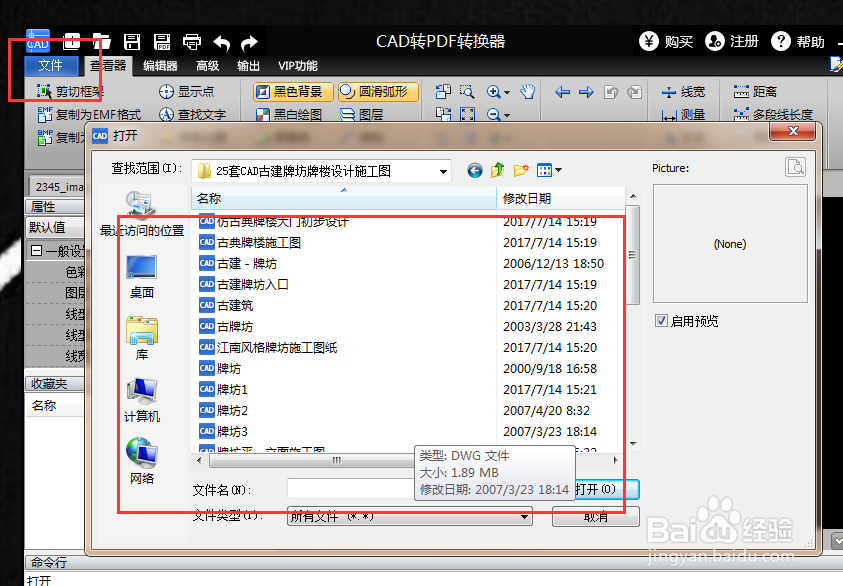Screen dimensions: 843x586
Task: Click the right arrow navigation icon
Action: (x=586, y=92)
